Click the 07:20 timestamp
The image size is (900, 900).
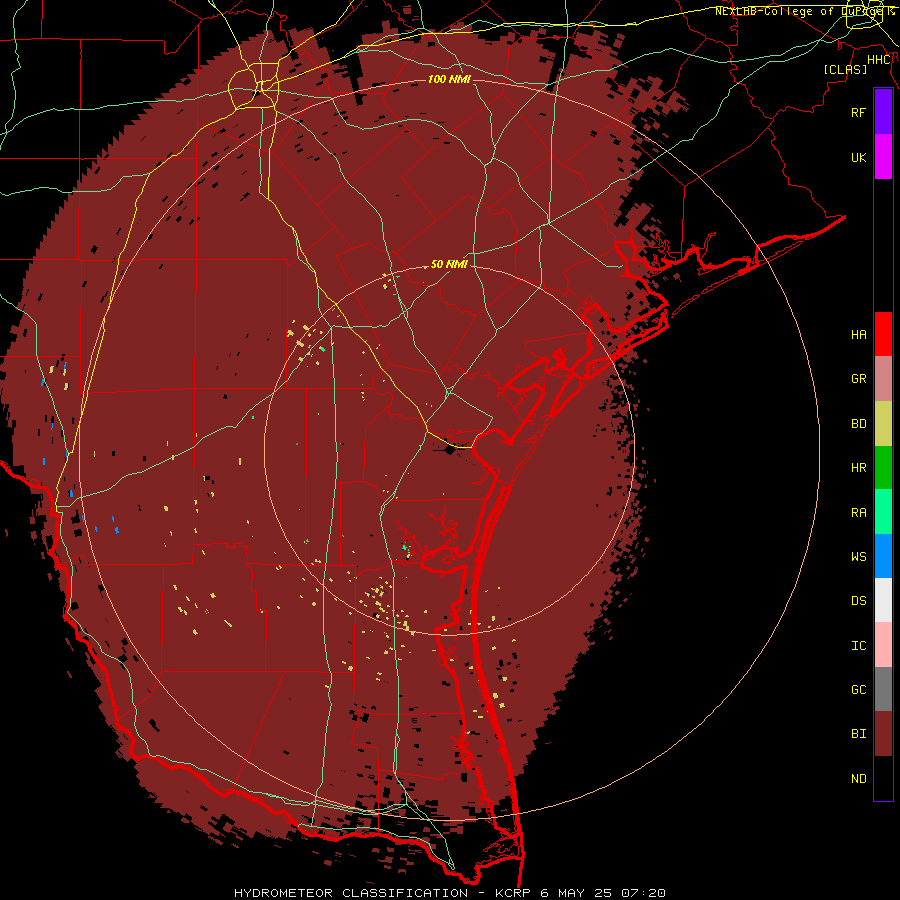644,893
